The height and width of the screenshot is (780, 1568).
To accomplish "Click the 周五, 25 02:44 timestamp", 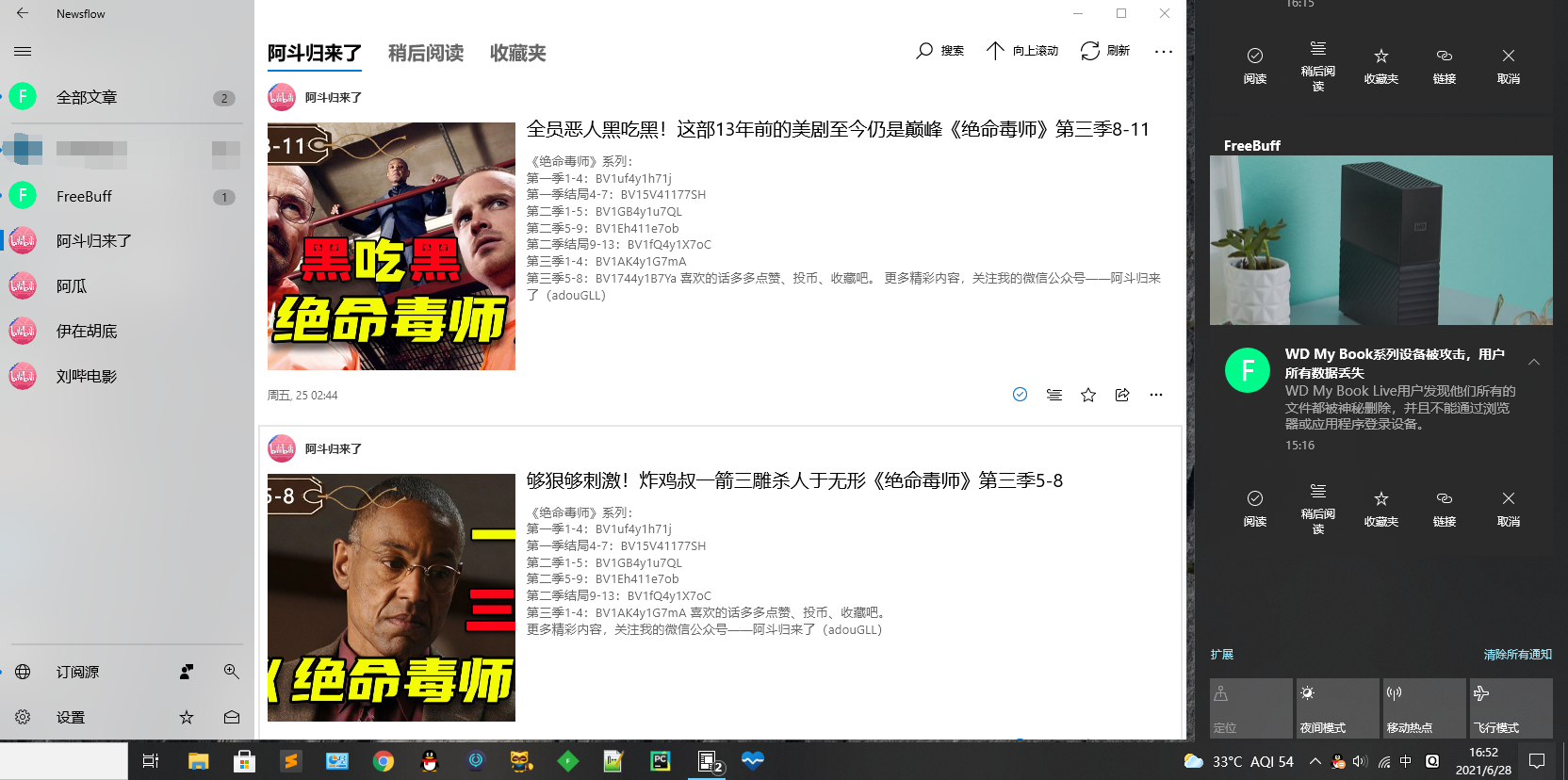I will (x=302, y=396).
